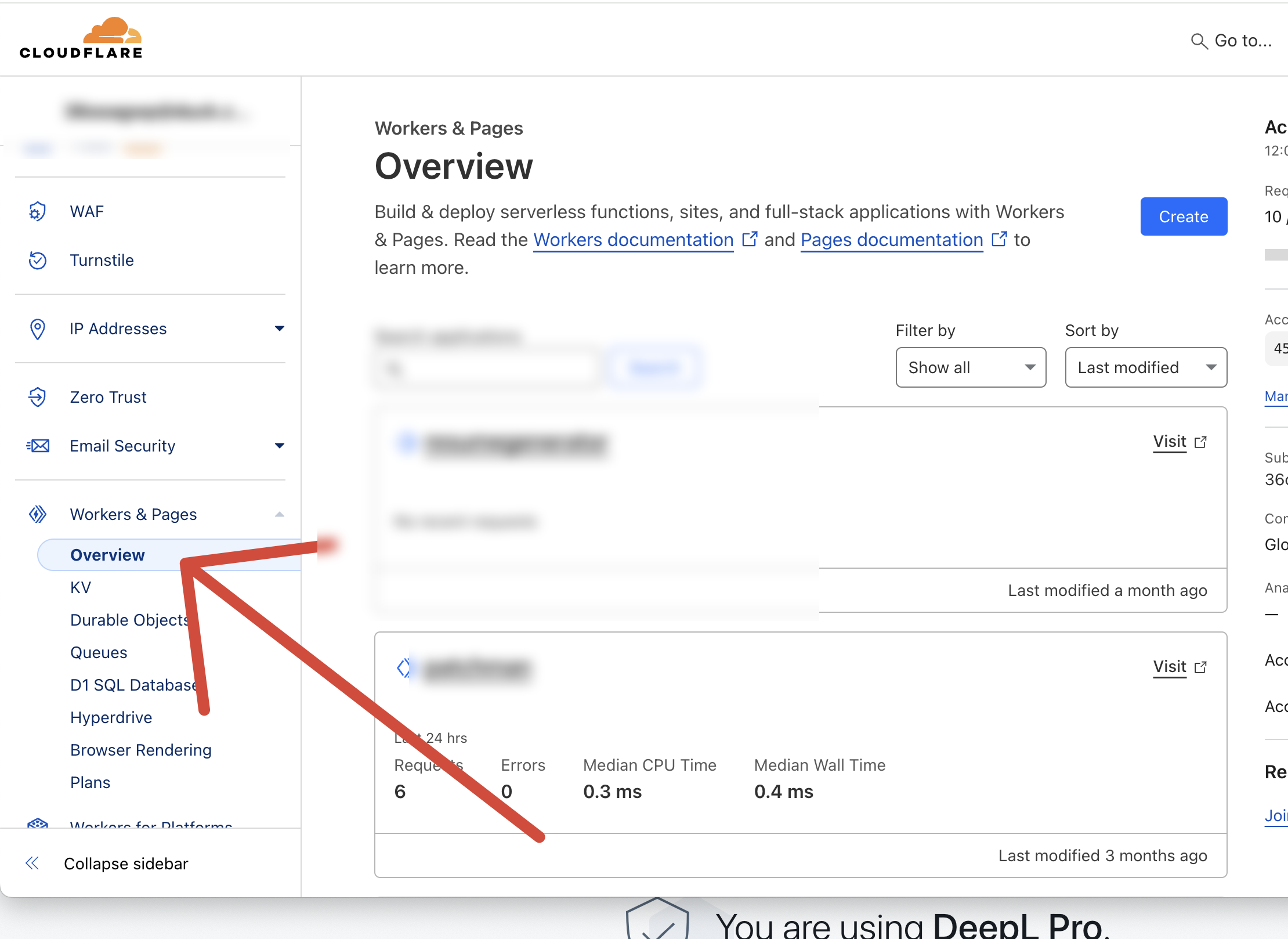
Task: Go to Hyperdrive in the sidebar
Action: click(x=111, y=717)
